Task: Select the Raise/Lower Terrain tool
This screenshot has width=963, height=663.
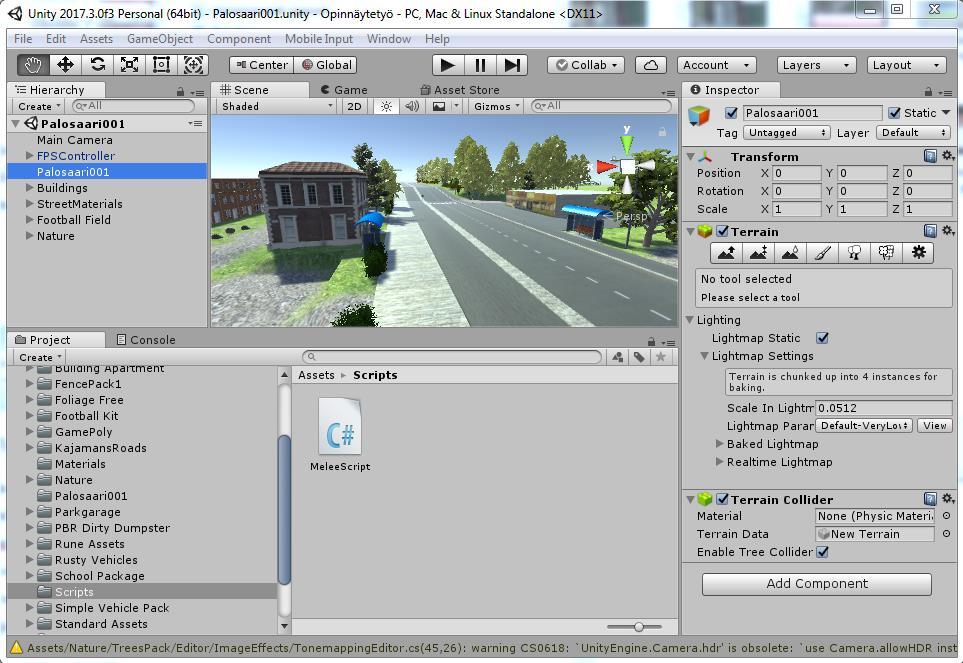Action: (x=726, y=252)
